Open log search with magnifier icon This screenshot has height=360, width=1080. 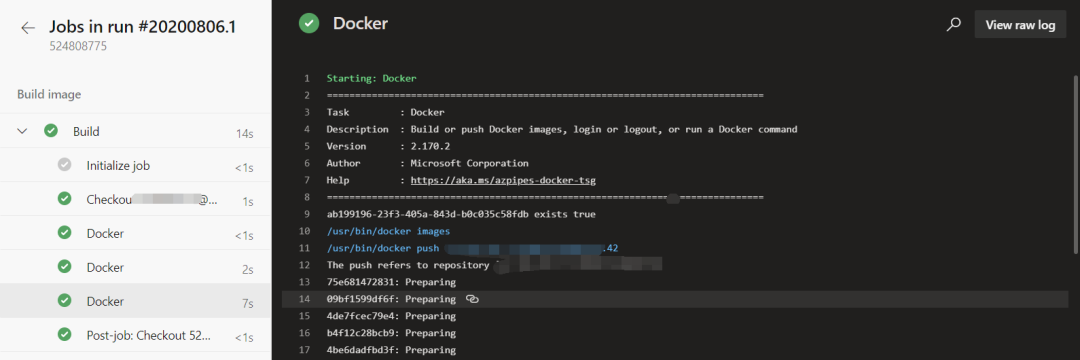pos(953,25)
